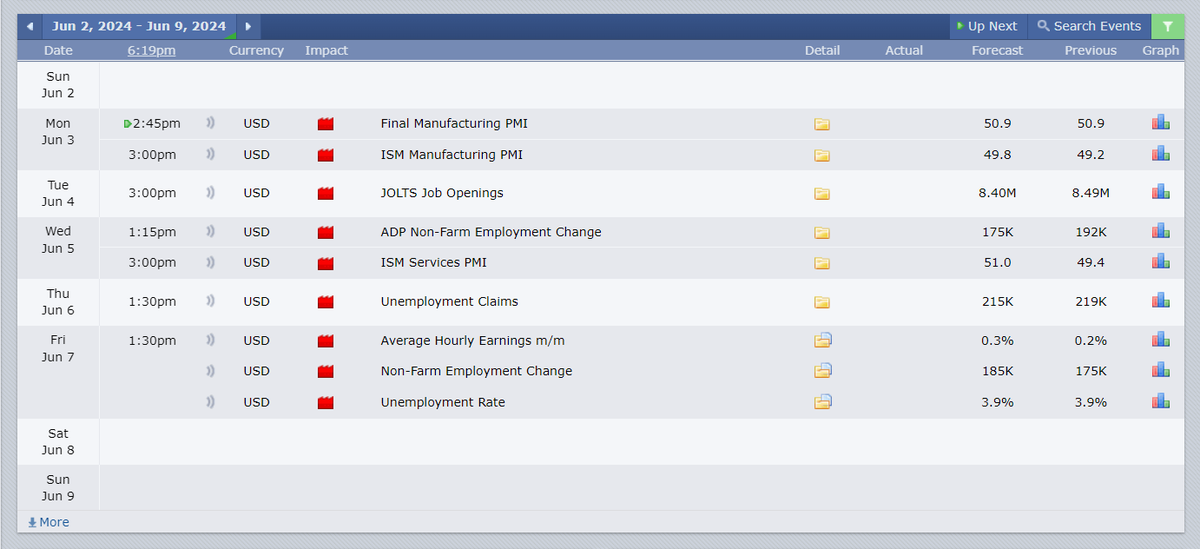This screenshot has height=549, width=1200.
Task: Show graph for Unemployment Claims
Action: (1161, 300)
